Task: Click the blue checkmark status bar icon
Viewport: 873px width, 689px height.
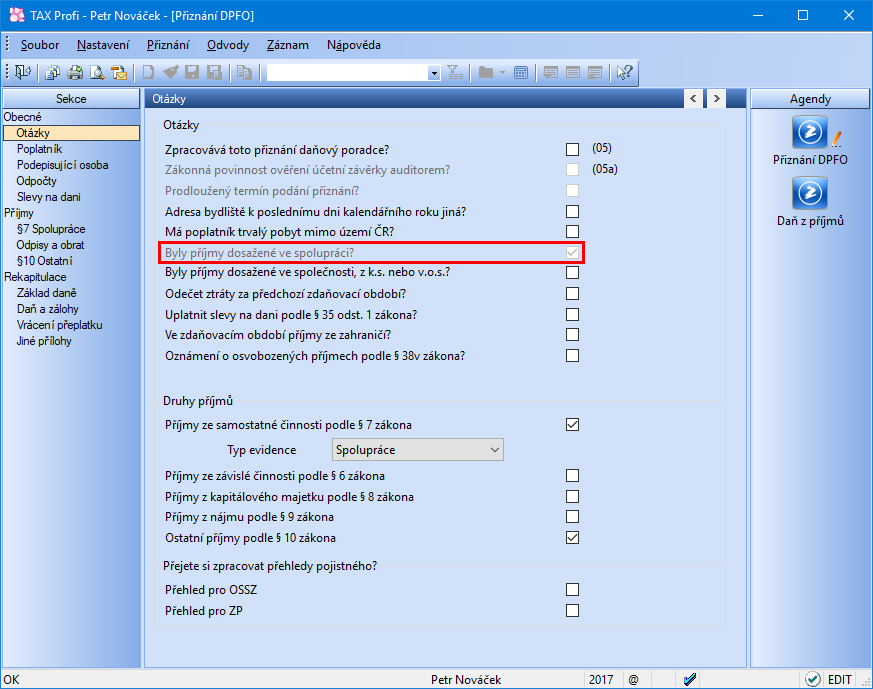Action: click(690, 679)
